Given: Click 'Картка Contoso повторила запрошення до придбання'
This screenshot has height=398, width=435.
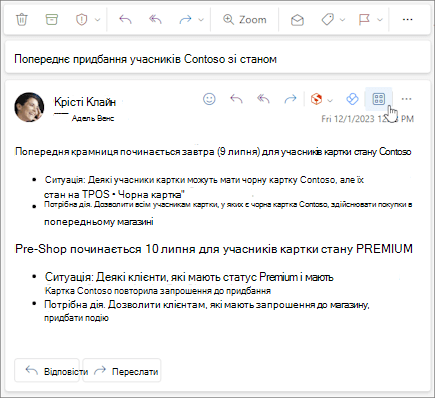Looking at the screenshot, I should click(x=158, y=291).
